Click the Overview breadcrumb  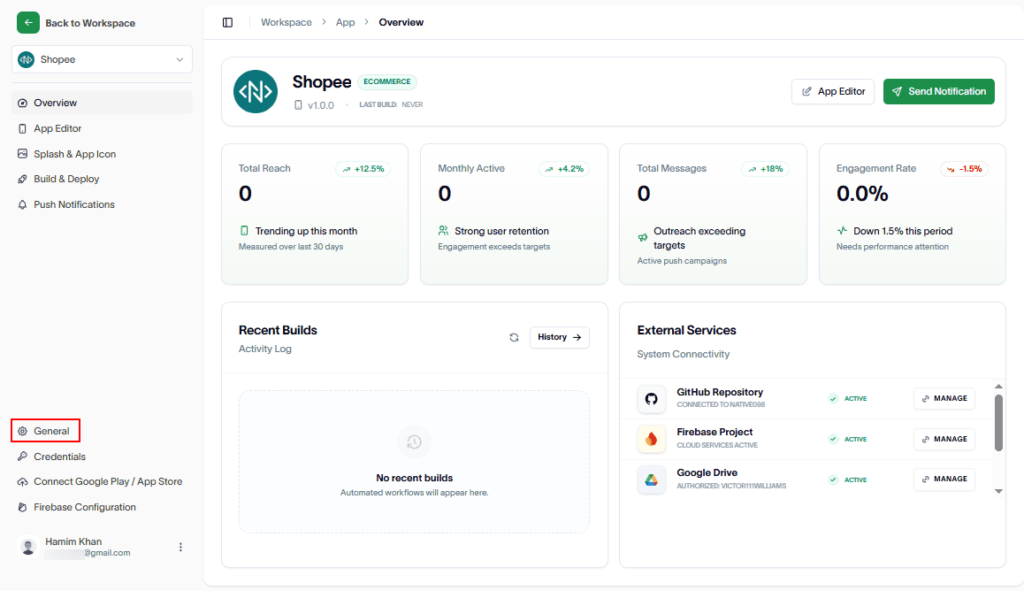click(x=401, y=22)
